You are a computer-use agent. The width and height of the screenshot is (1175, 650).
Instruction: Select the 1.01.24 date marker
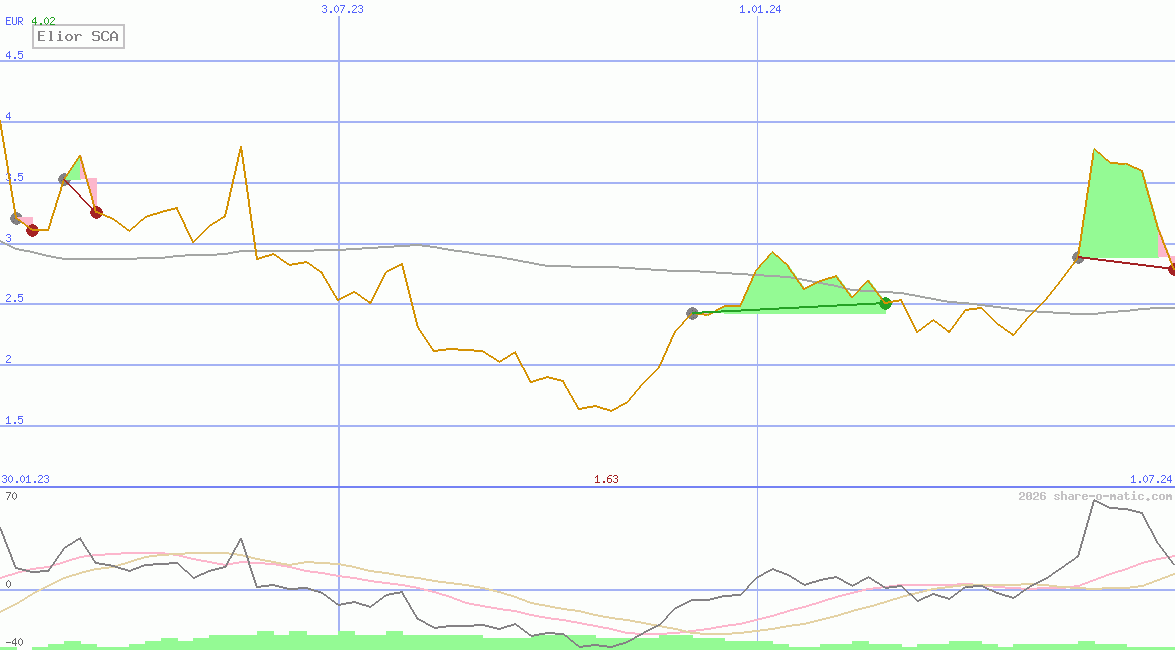[759, 9]
